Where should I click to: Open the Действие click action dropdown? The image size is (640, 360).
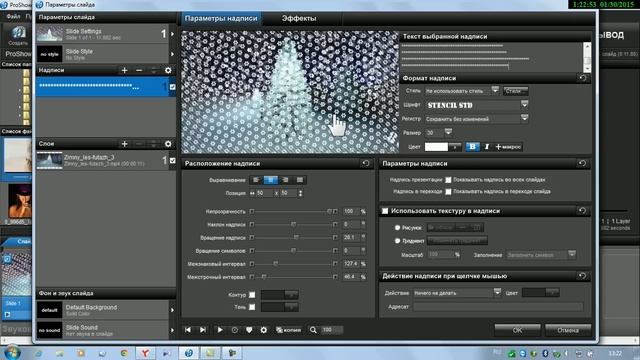tap(497, 293)
